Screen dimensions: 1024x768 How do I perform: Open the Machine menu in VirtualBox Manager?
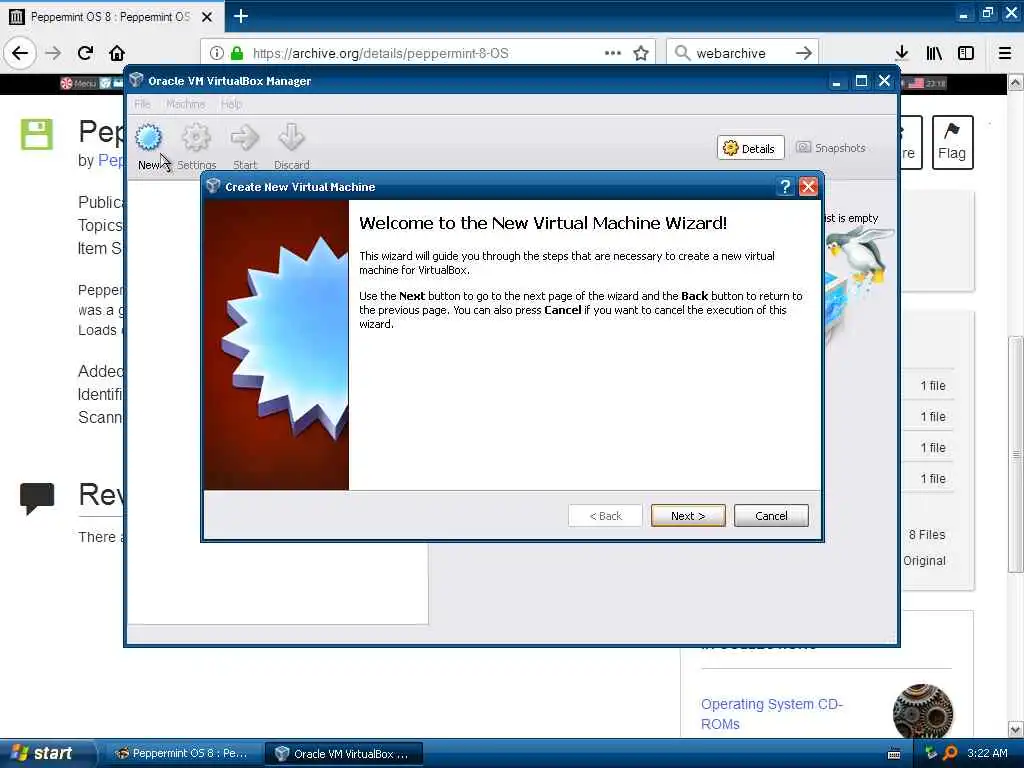pyautogui.click(x=185, y=104)
